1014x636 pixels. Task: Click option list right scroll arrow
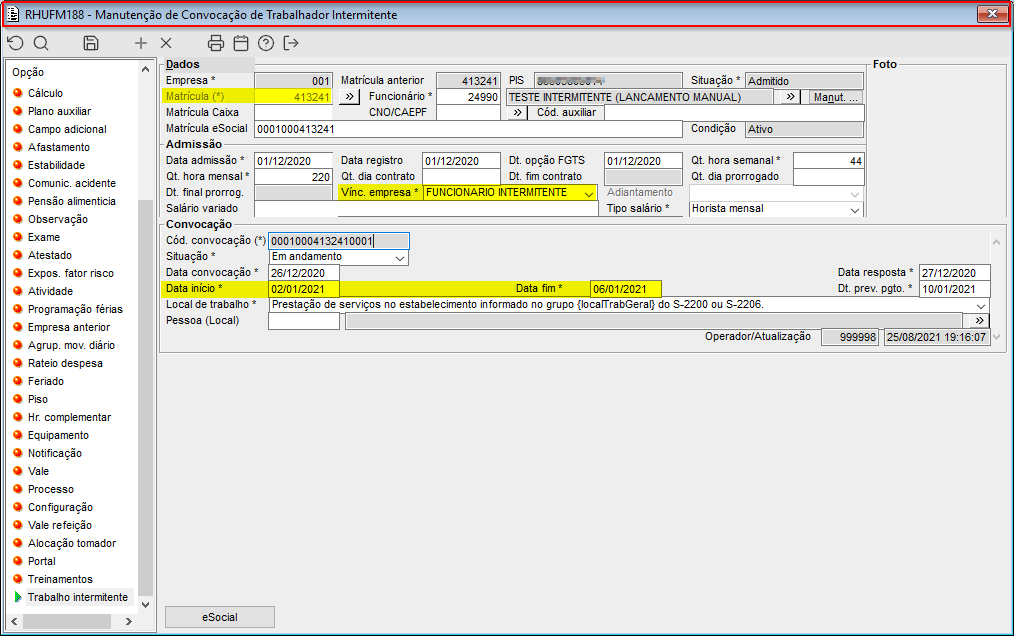tap(129, 622)
